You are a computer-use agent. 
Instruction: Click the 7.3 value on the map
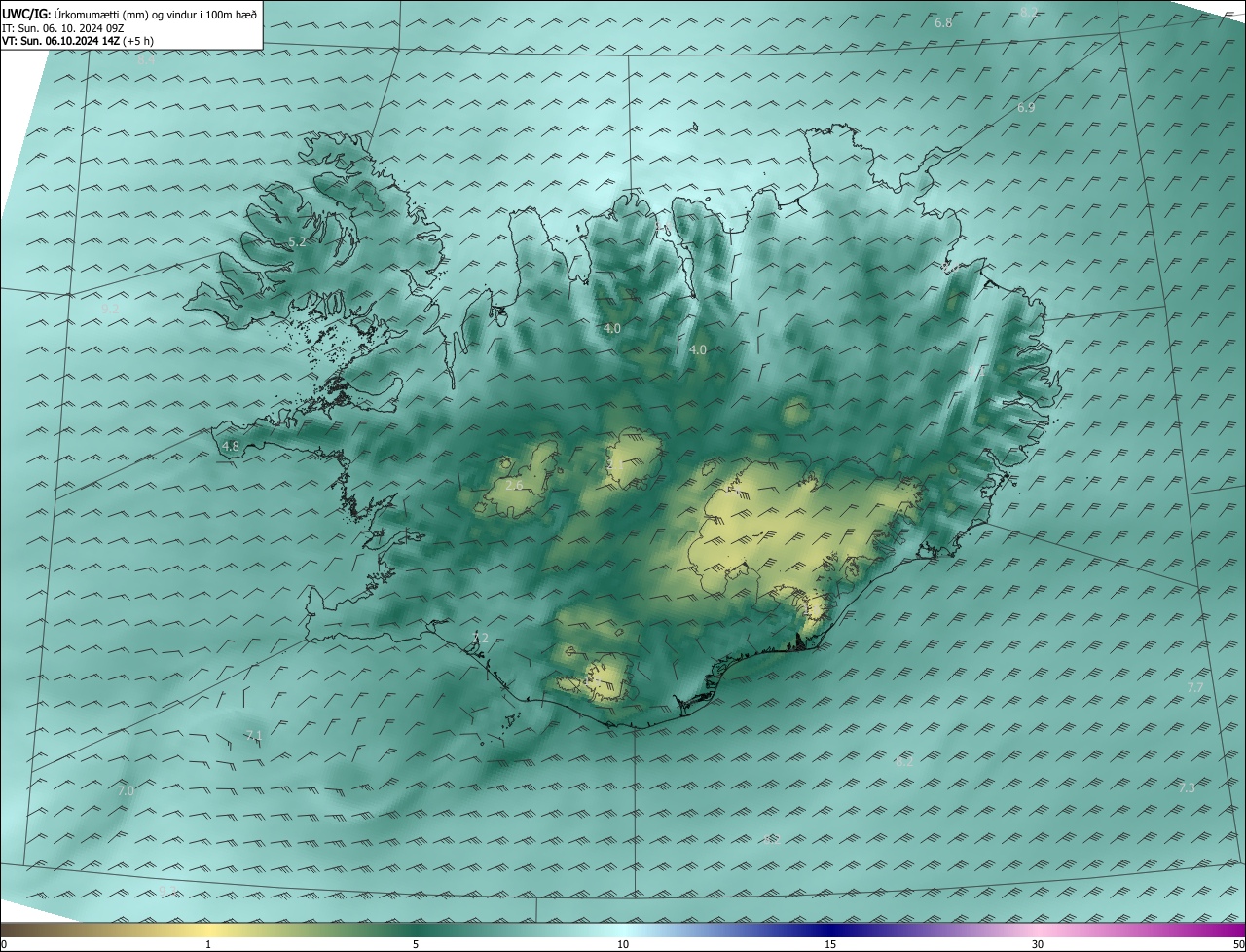click(x=1186, y=787)
